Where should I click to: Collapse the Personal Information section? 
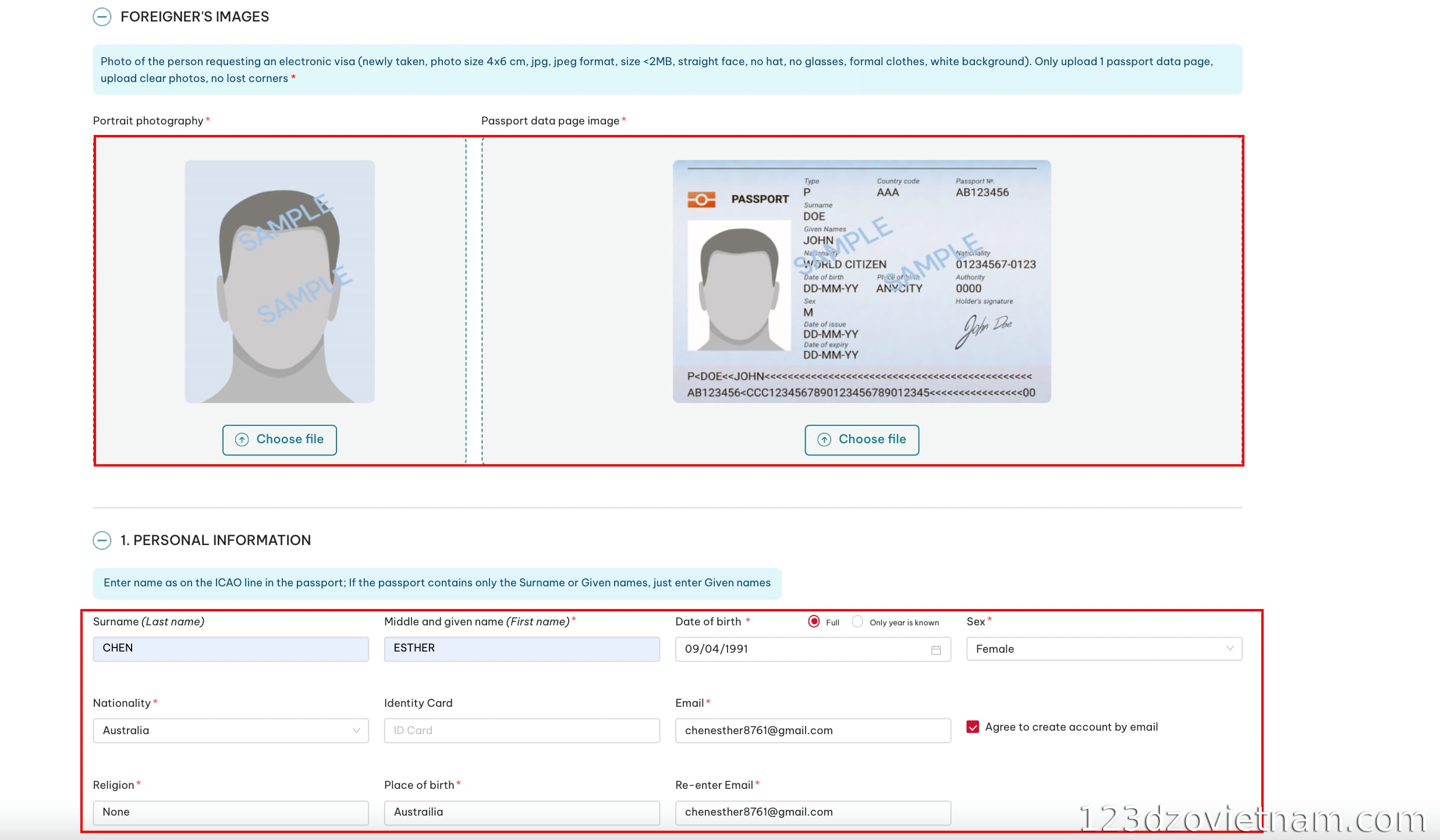coord(102,540)
